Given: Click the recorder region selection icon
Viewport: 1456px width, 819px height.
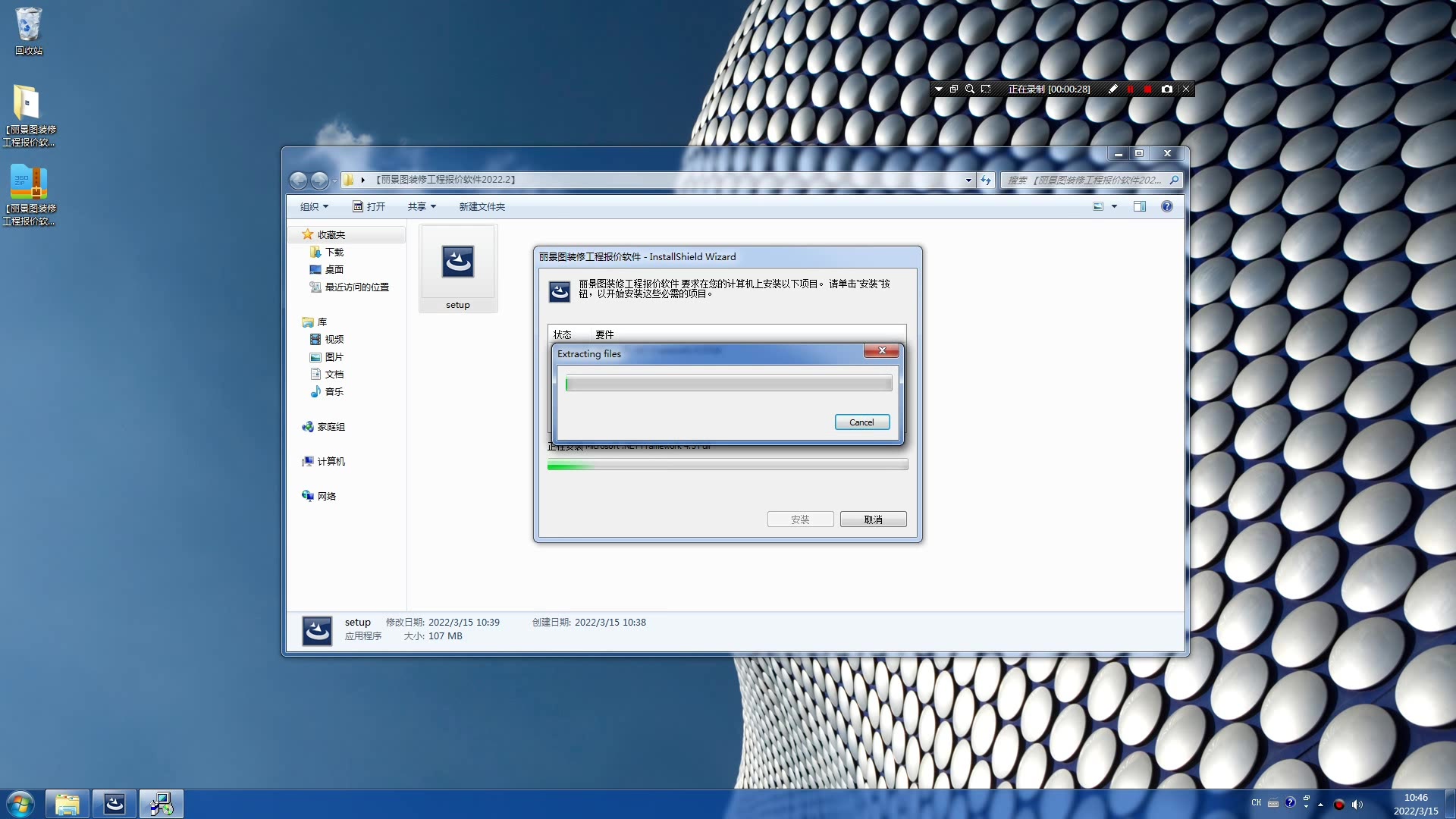Looking at the screenshot, I should 986,89.
